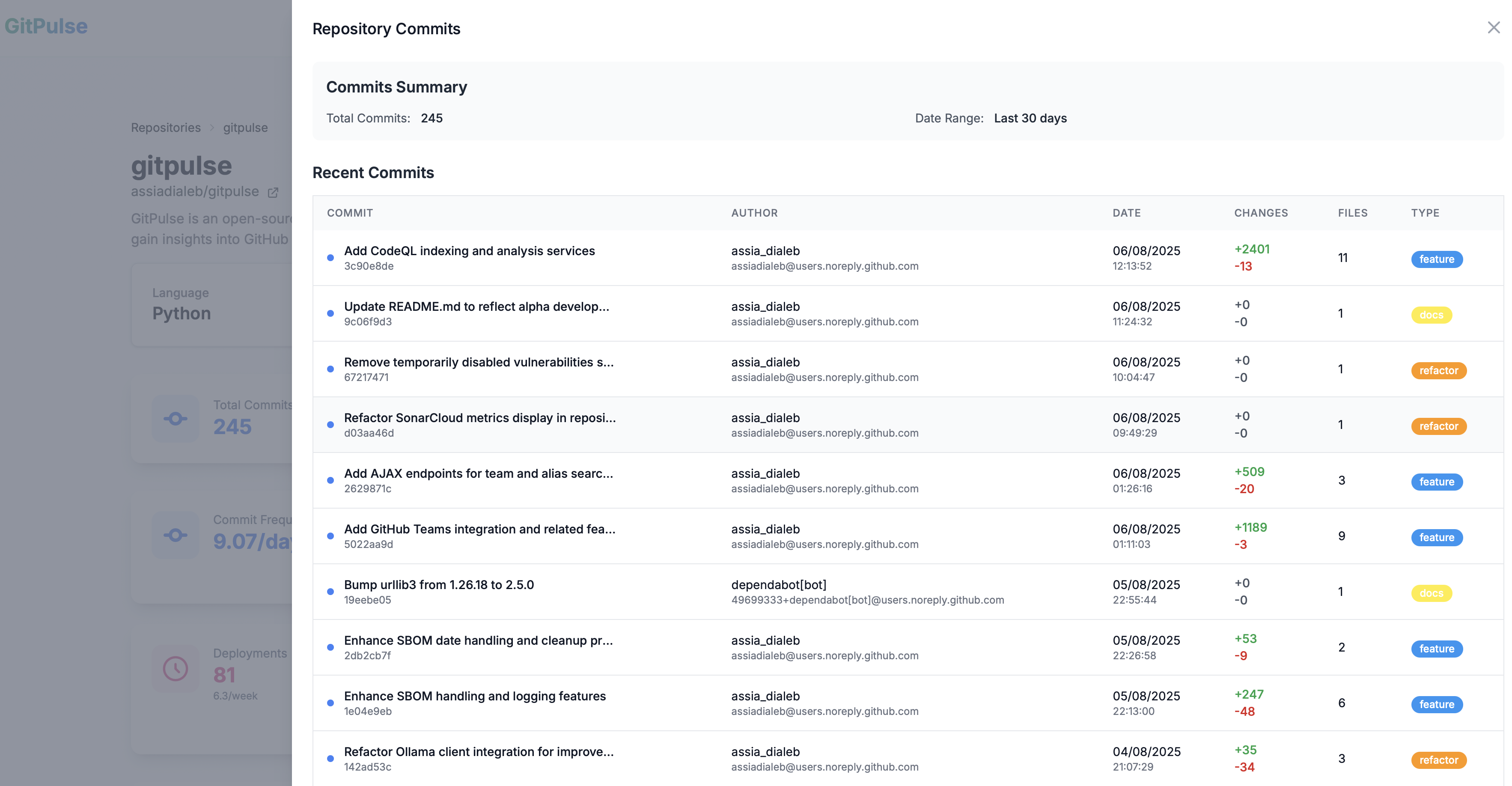Click the Total Commits card icon
Screen dimensions: 1512x786
[x=176, y=419]
